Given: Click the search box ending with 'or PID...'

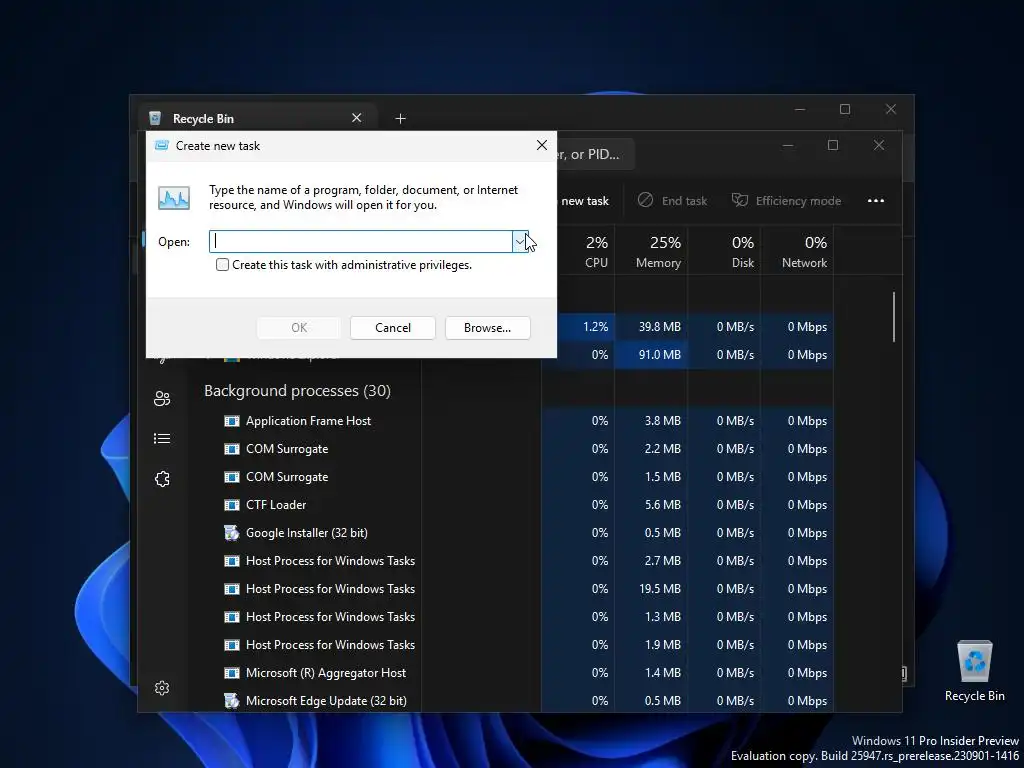Looking at the screenshot, I should pos(594,155).
